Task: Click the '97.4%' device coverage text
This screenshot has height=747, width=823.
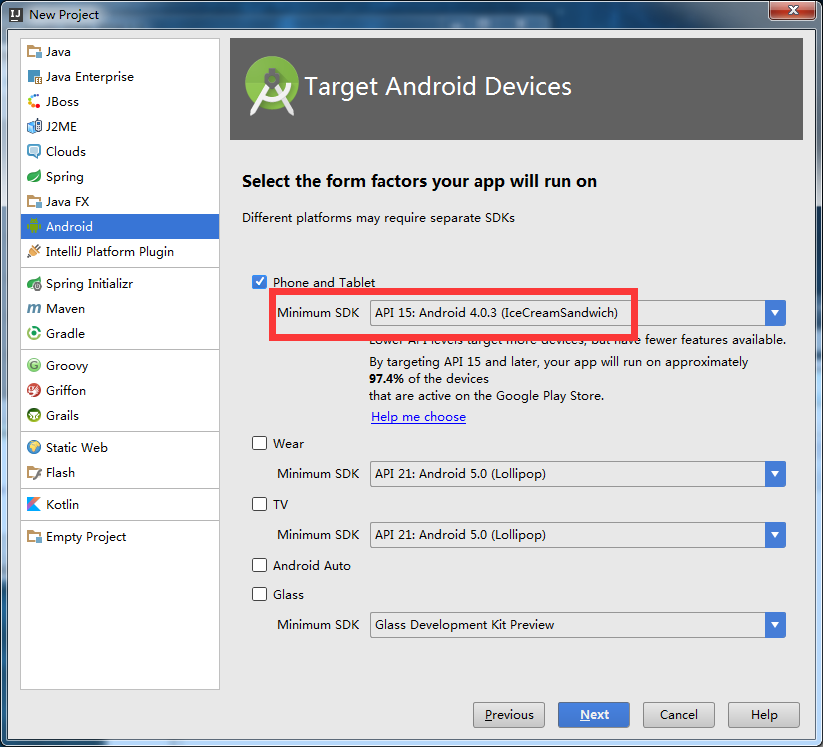Action: (386, 378)
